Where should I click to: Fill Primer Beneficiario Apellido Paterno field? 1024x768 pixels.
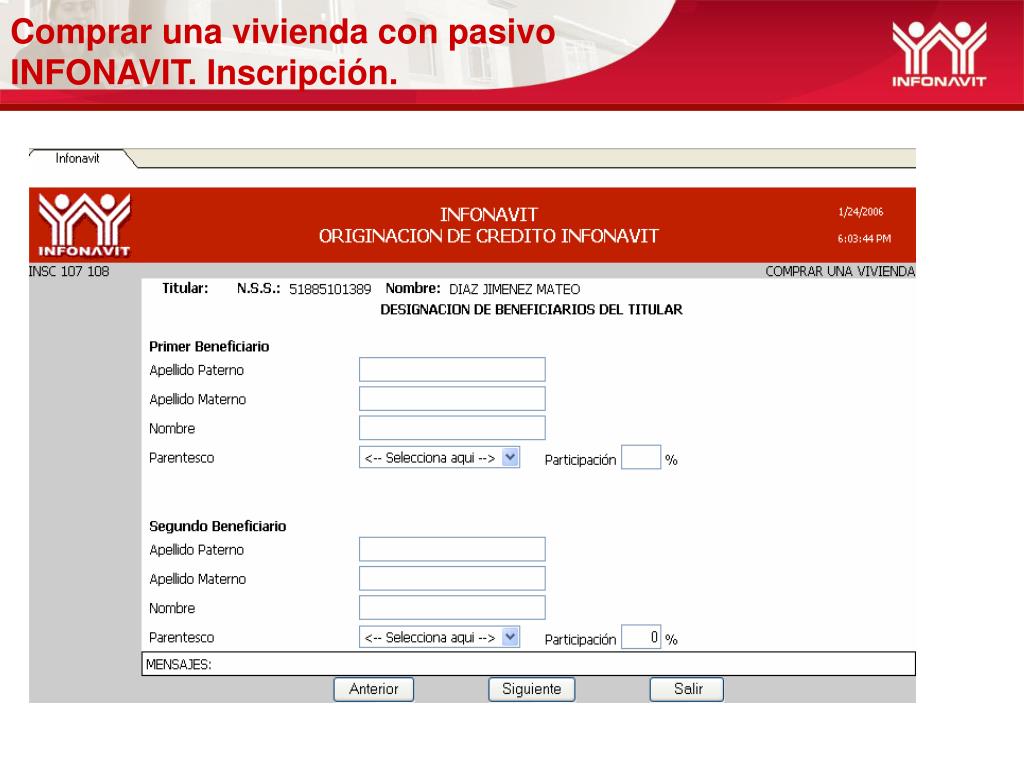pos(452,370)
